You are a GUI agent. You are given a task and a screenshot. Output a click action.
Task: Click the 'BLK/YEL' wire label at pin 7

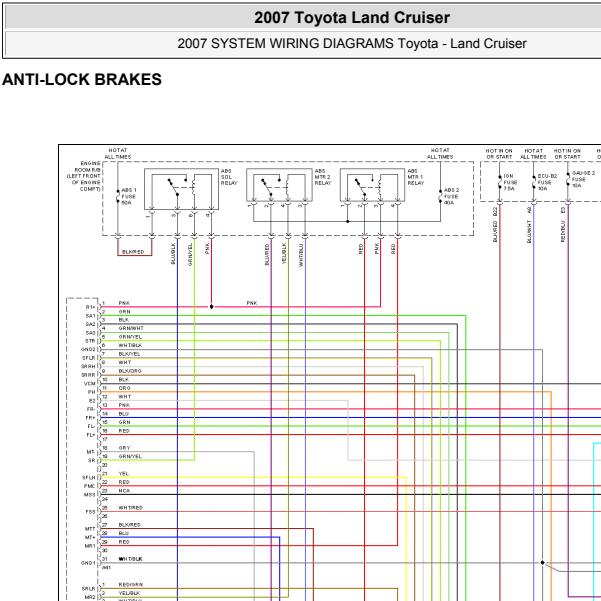click(x=130, y=354)
